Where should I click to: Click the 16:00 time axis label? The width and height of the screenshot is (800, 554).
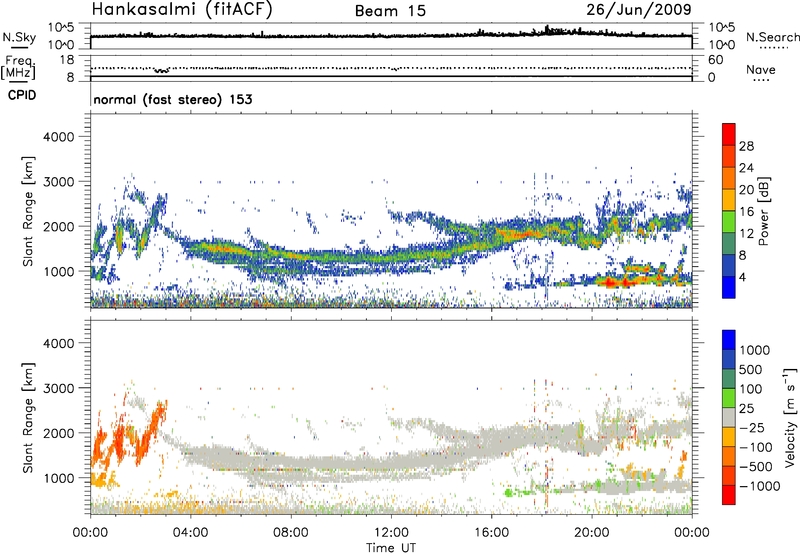(x=491, y=533)
